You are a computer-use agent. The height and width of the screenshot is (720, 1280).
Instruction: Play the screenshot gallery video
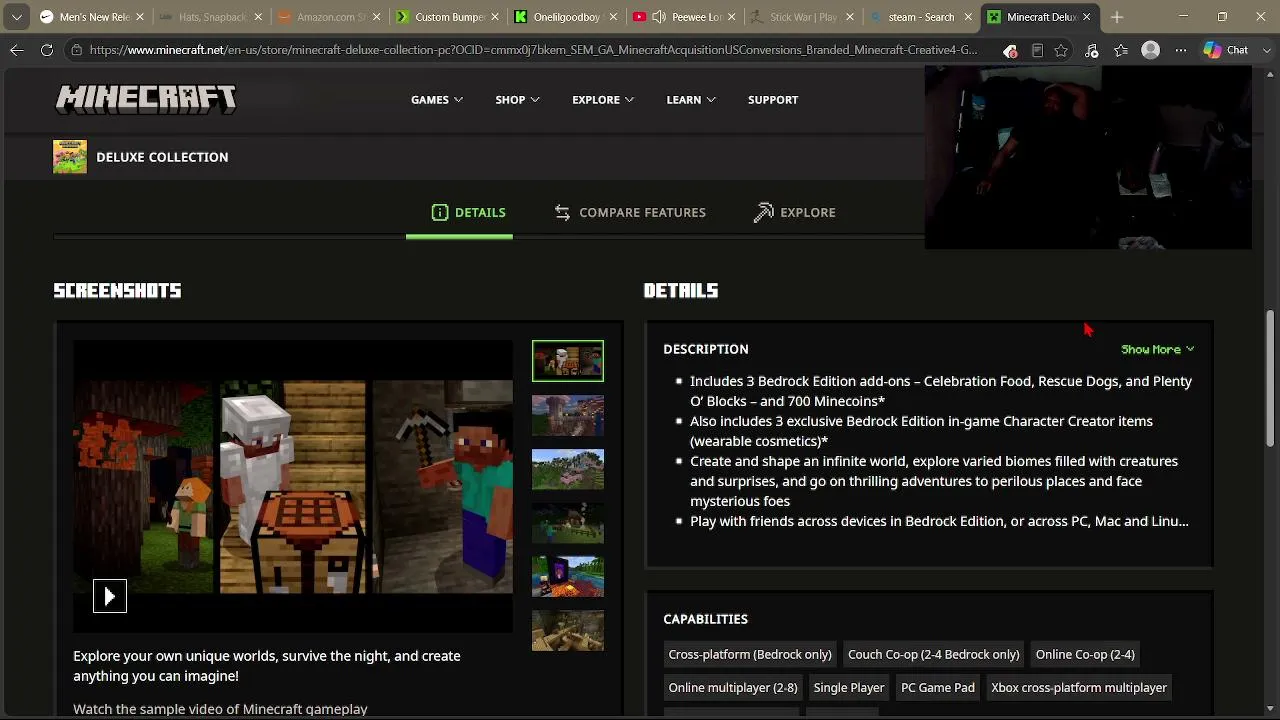click(110, 596)
